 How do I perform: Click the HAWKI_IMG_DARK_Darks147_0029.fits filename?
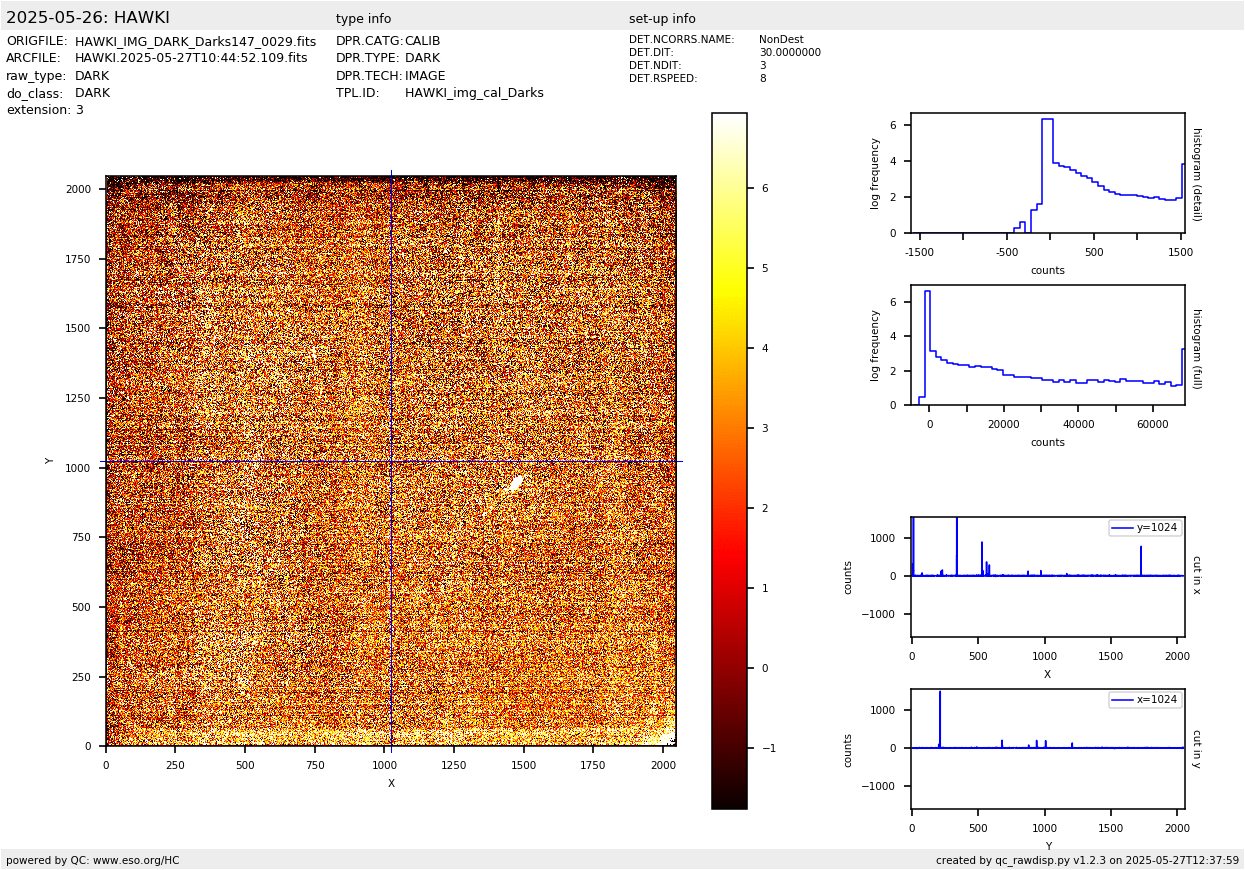point(195,42)
